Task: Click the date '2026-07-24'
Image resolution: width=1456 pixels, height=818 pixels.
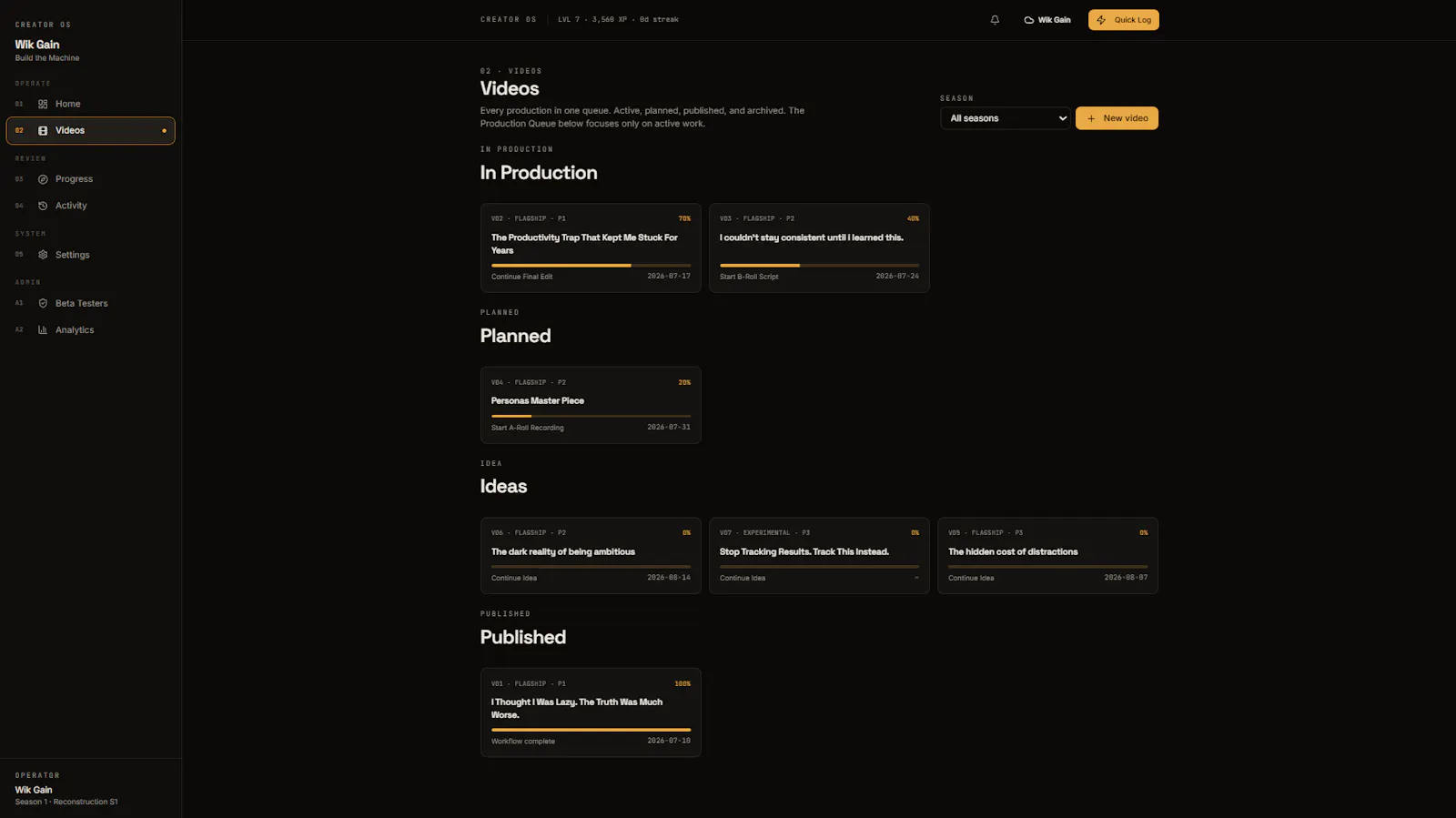Action: [897, 276]
